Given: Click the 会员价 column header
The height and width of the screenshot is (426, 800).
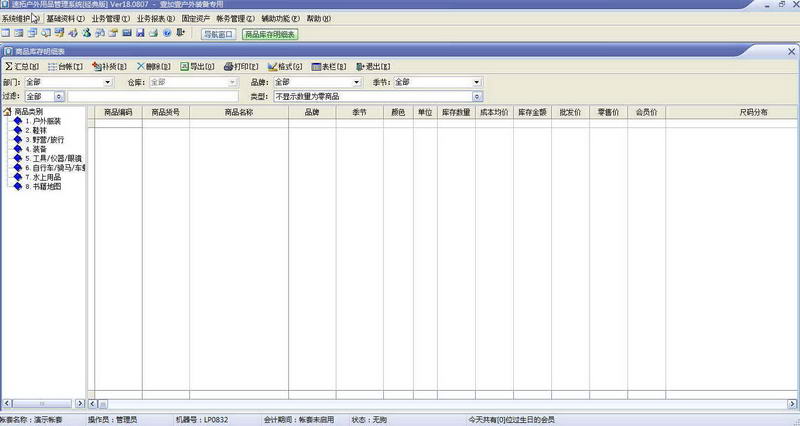Looking at the screenshot, I should click(646, 112).
